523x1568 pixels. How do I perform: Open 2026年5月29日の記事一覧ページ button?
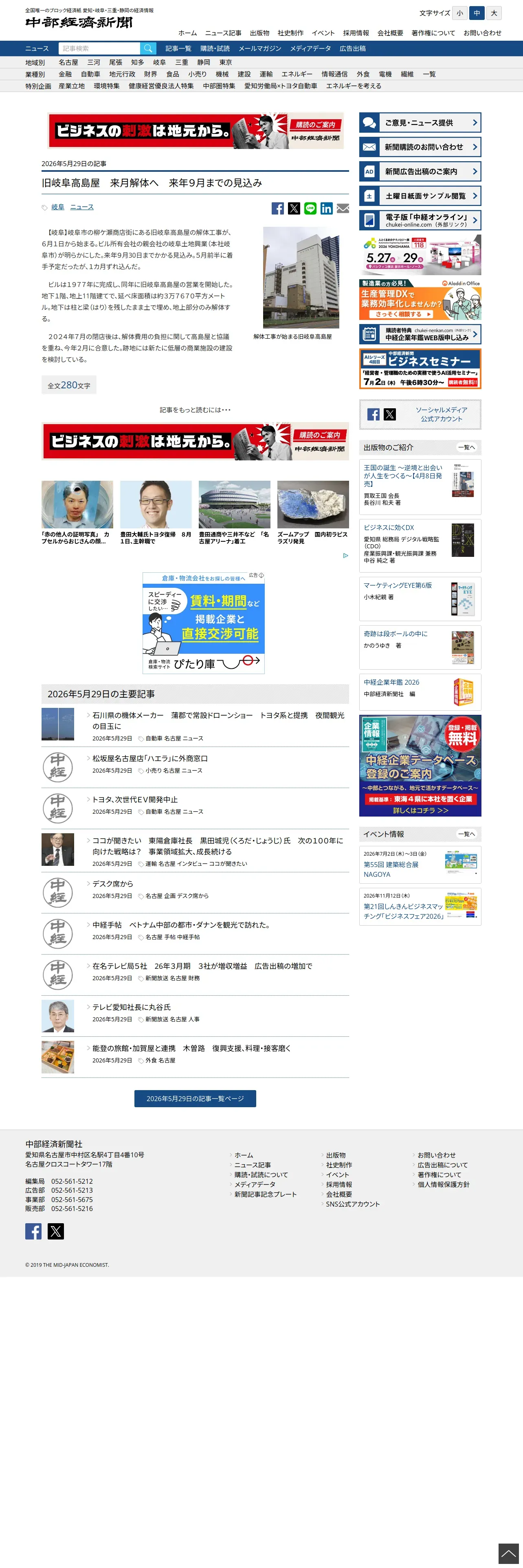click(195, 1099)
